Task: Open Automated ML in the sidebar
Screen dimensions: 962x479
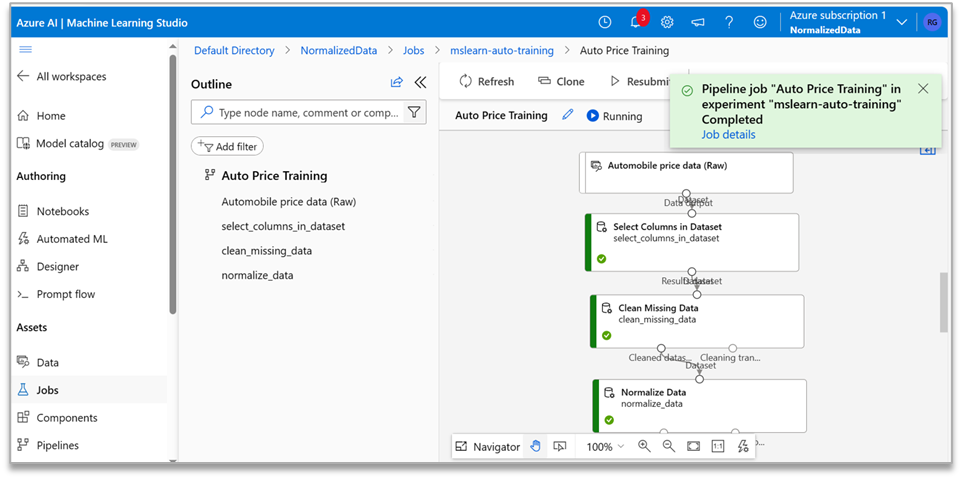Action: pos(63,239)
